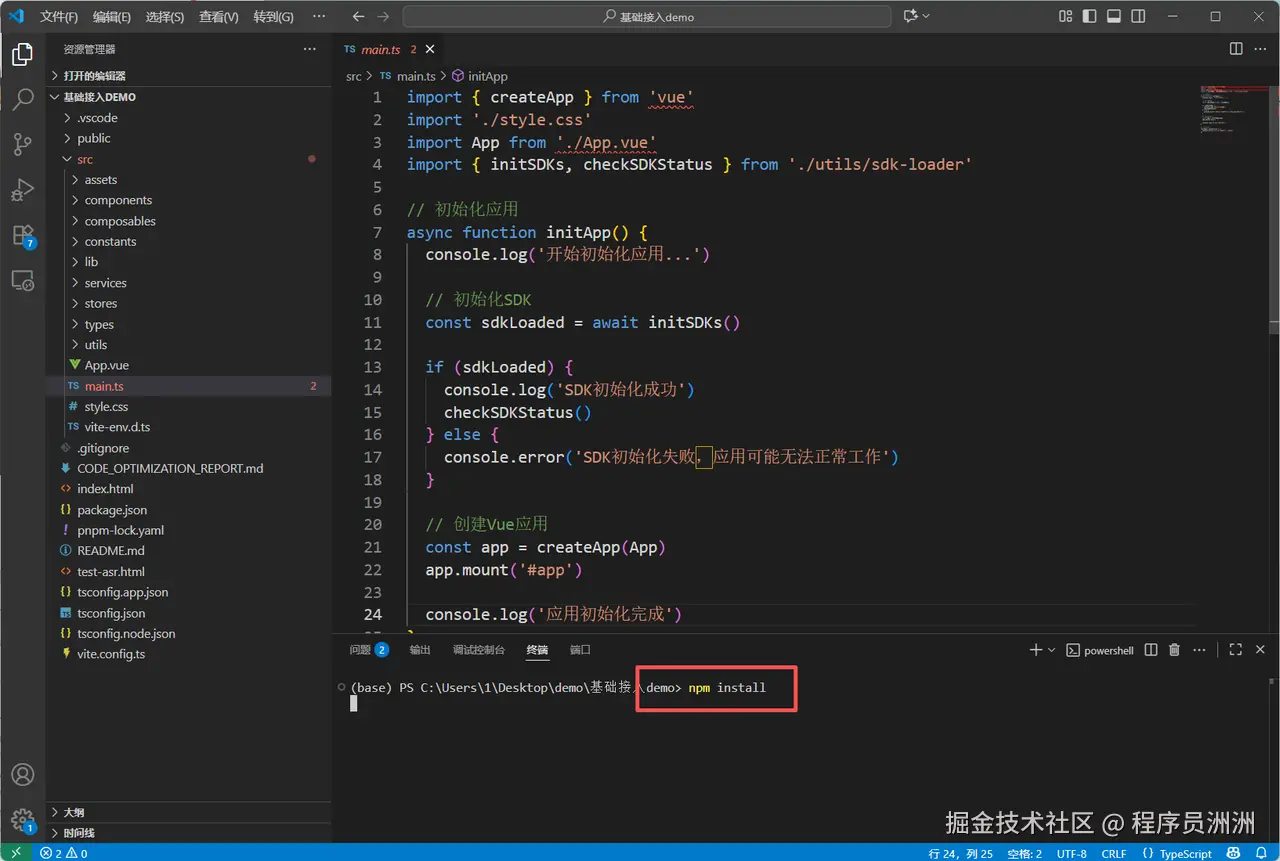Screen dimensions: 1280x861
Task: Open the Manage settings gear
Action: pyautogui.click(x=22, y=820)
